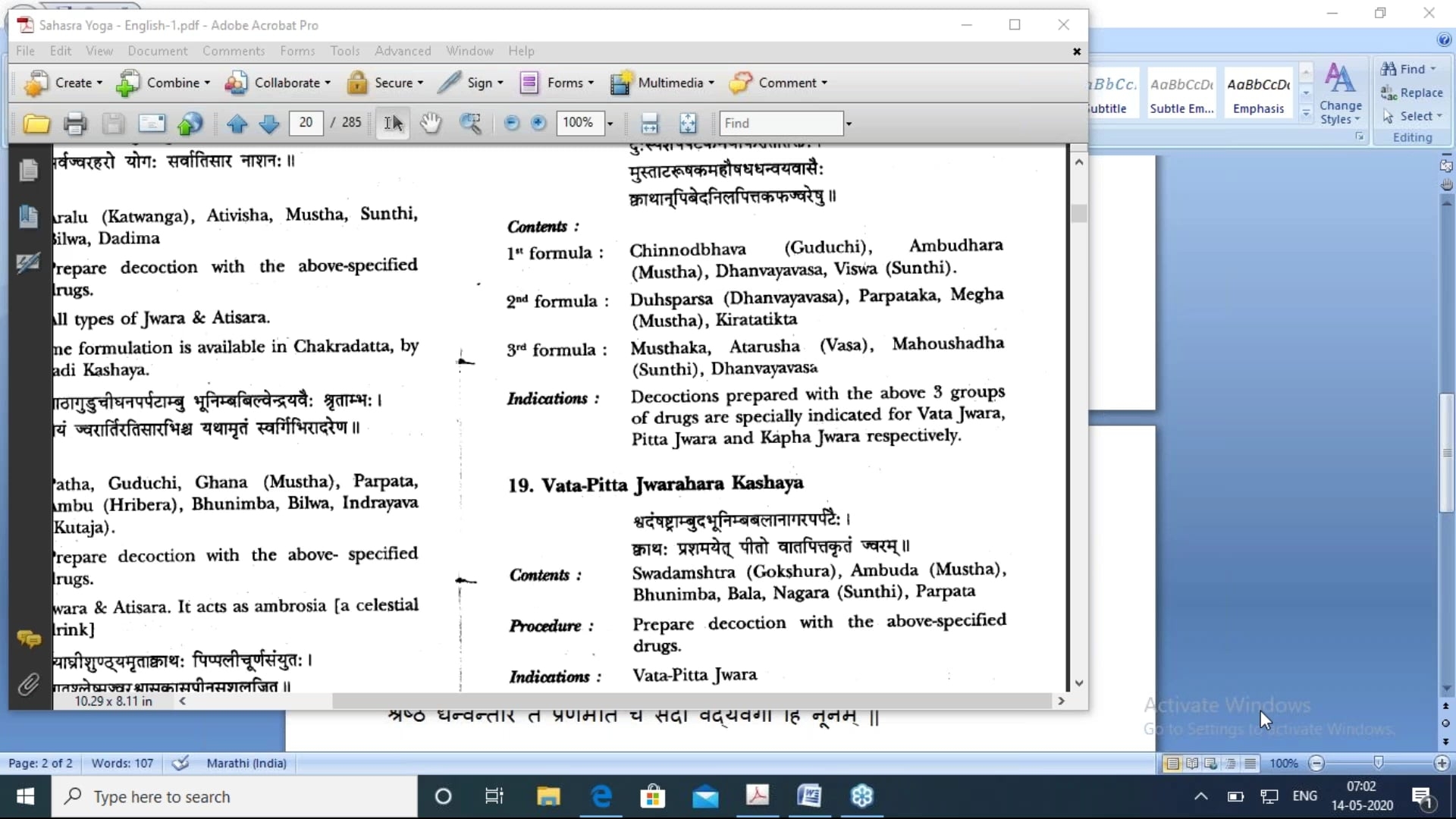Expand the Find options arrow

849,124
